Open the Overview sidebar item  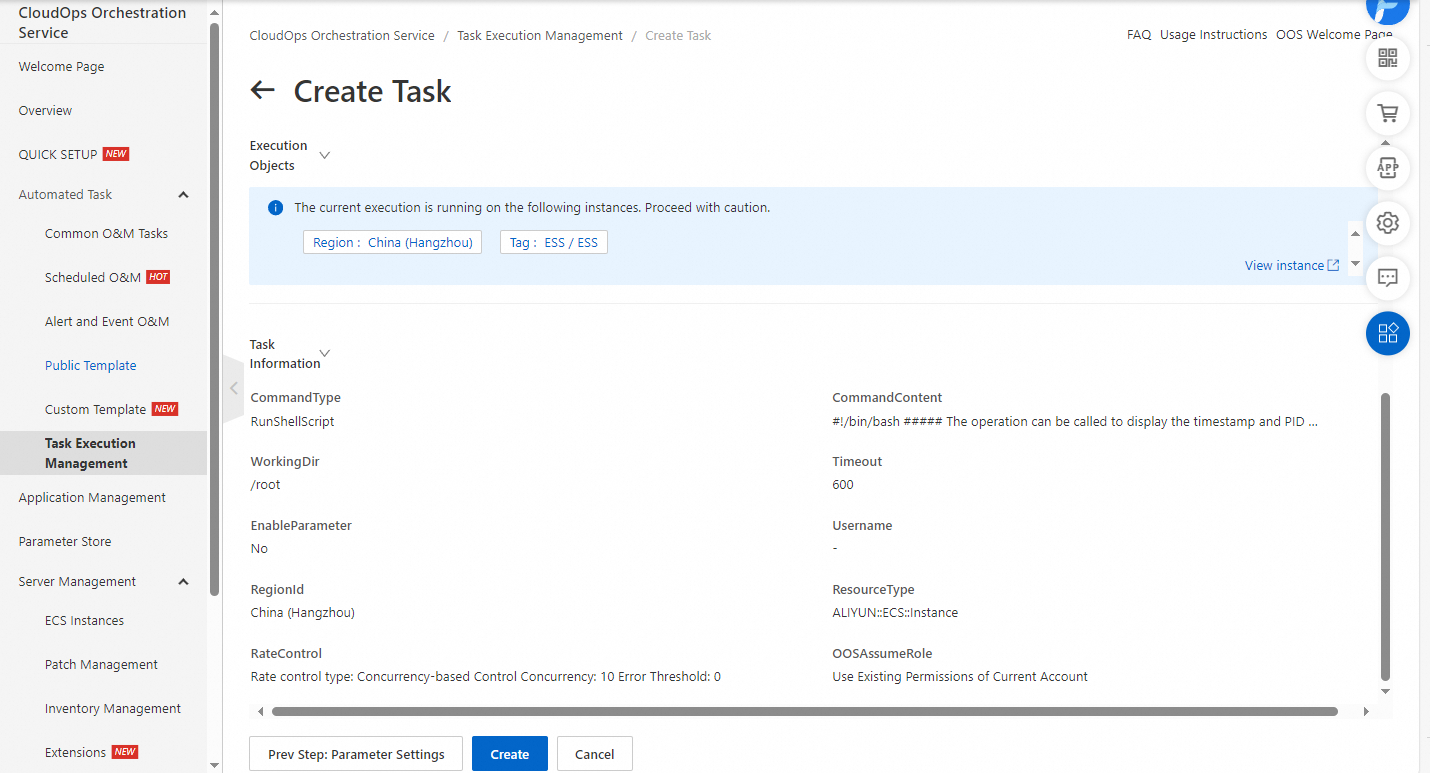click(45, 111)
